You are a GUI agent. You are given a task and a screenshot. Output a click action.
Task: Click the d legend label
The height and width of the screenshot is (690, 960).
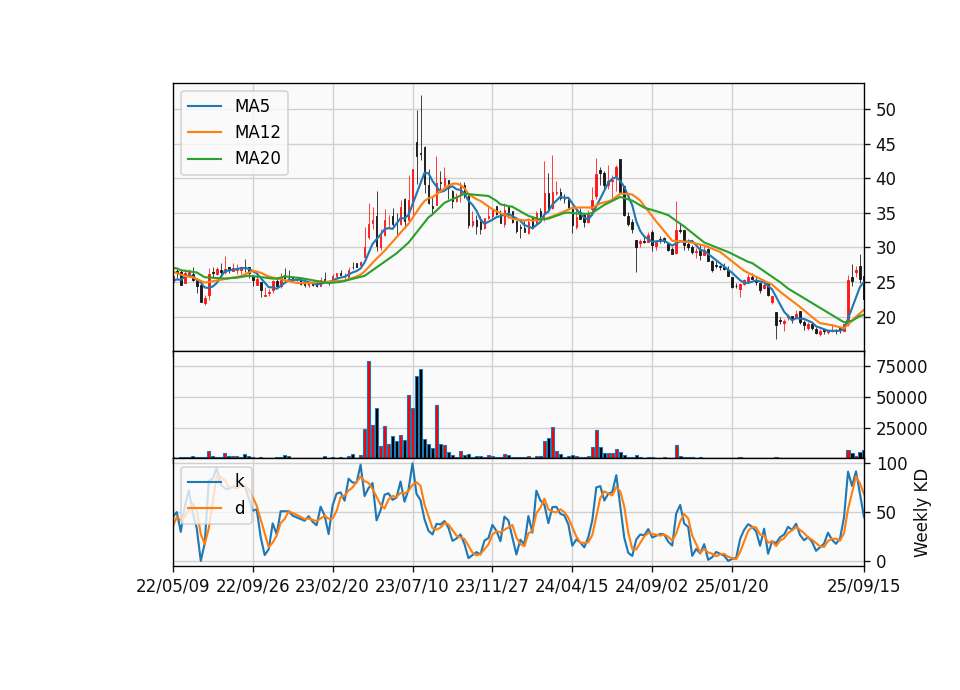tap(240, 508)
